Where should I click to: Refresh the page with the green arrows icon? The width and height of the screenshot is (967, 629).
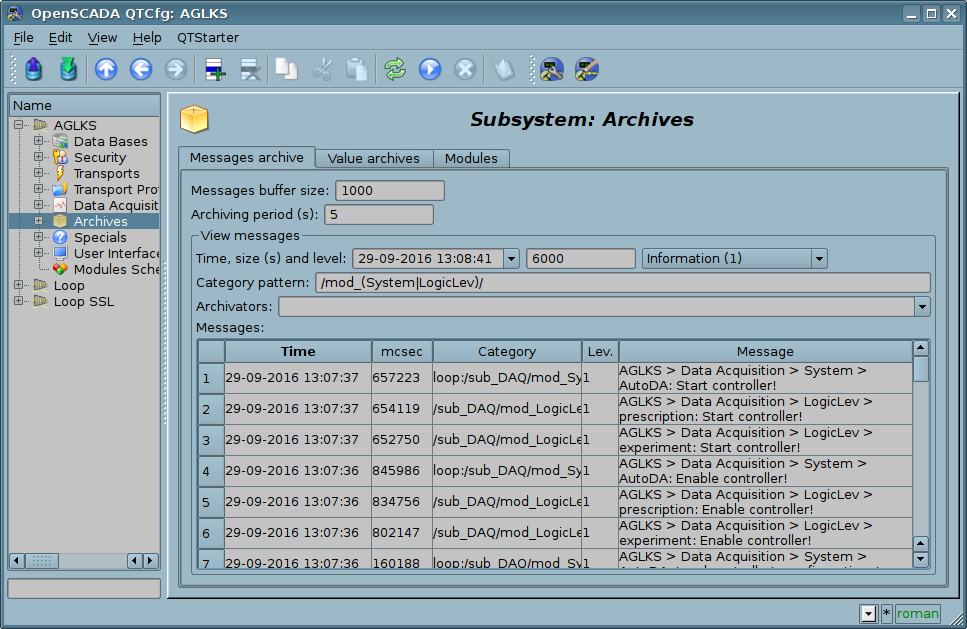click(x=395, y=69)
